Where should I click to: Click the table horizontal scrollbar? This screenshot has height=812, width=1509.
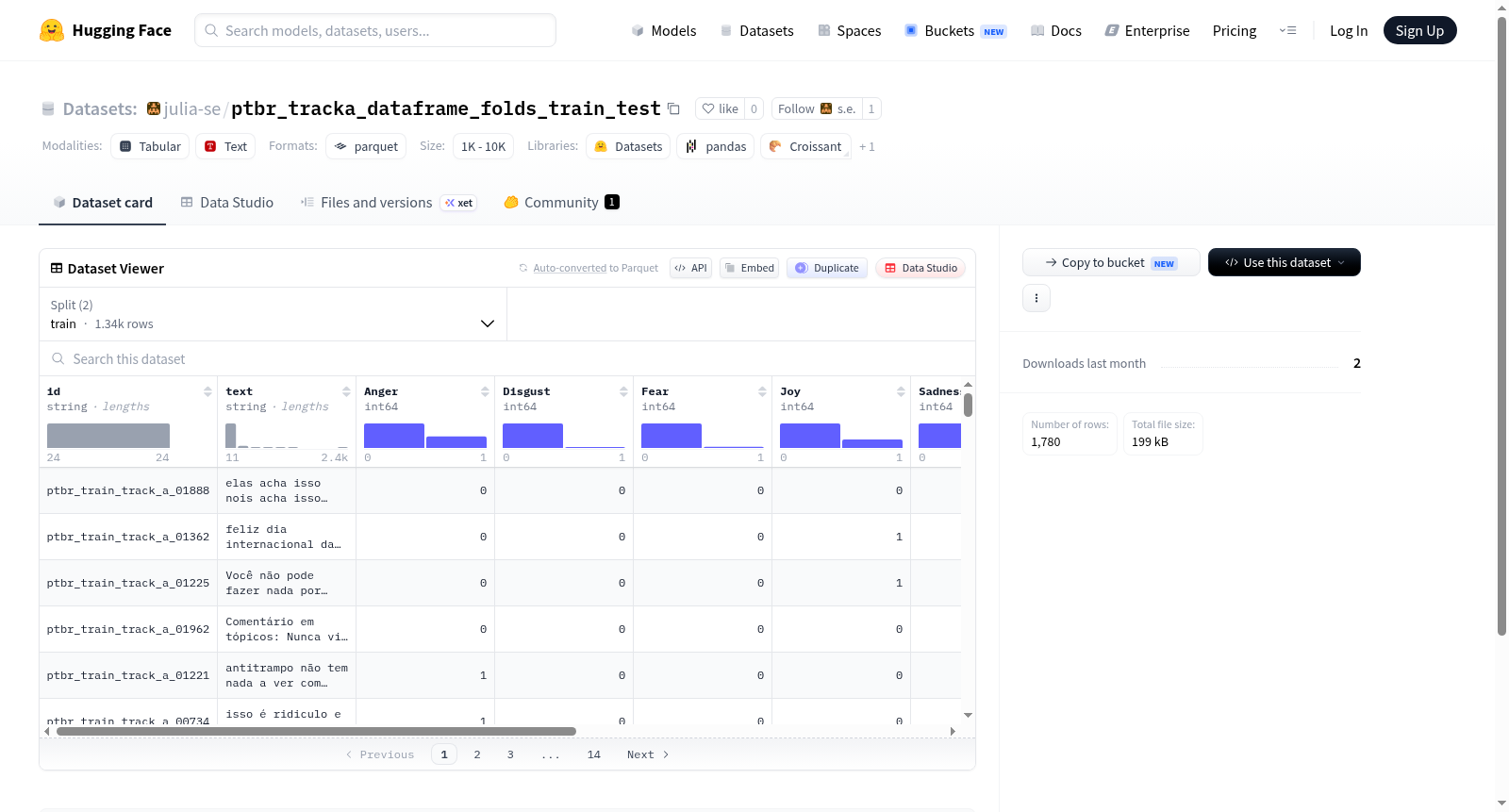[316, 731]
